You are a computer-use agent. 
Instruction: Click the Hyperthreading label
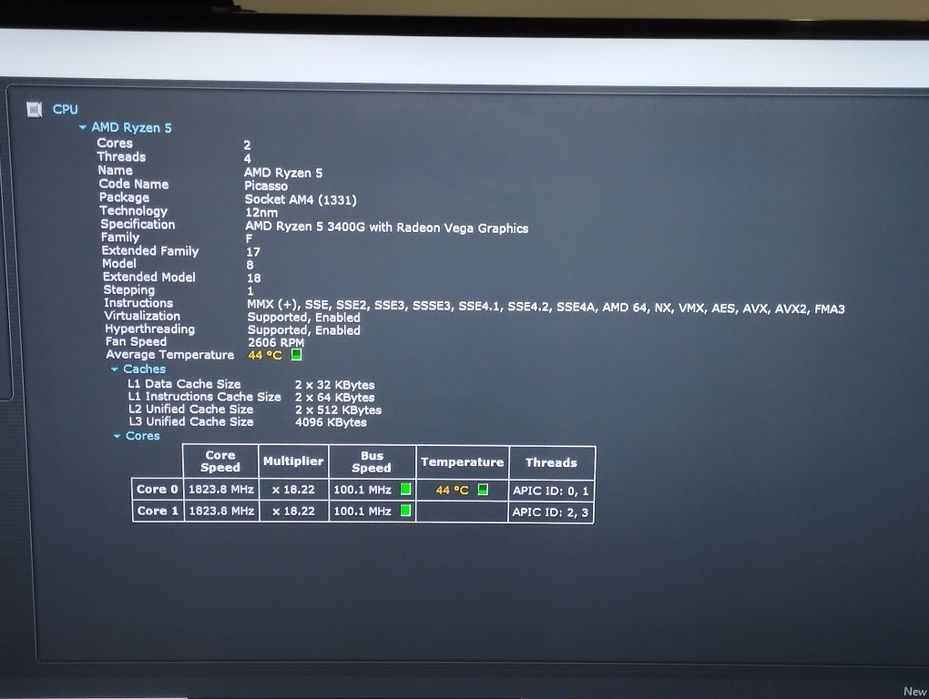pyautogui.click(x=150, y=329)
